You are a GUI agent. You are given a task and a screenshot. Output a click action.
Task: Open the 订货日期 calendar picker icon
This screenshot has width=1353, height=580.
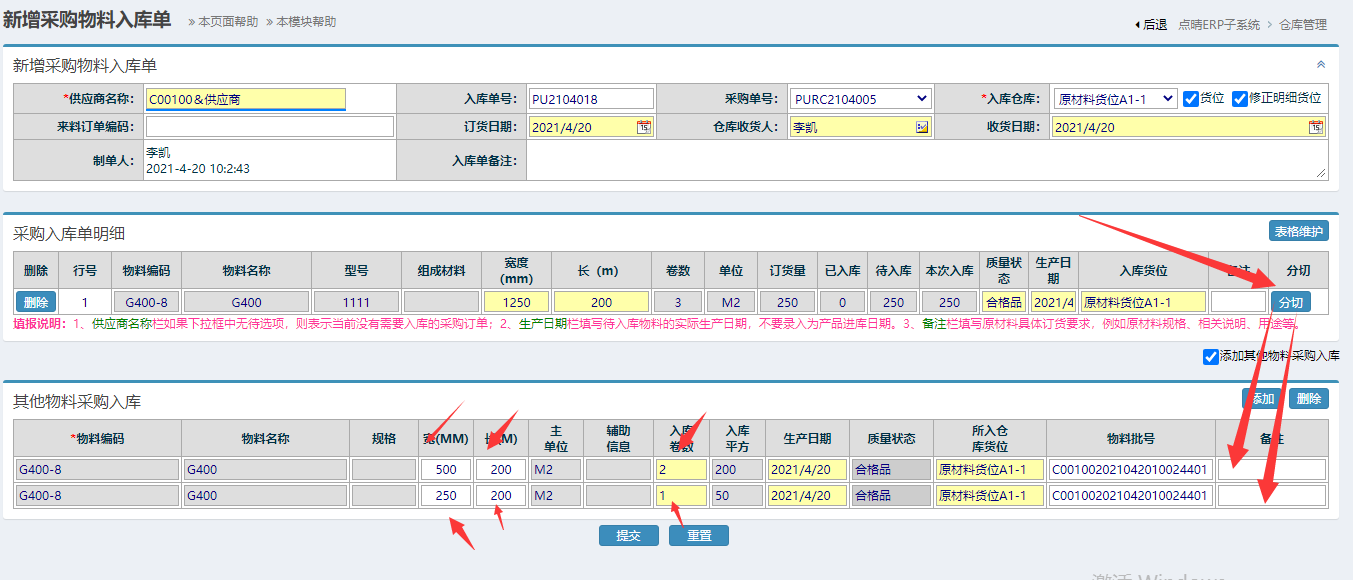(644, 127)
